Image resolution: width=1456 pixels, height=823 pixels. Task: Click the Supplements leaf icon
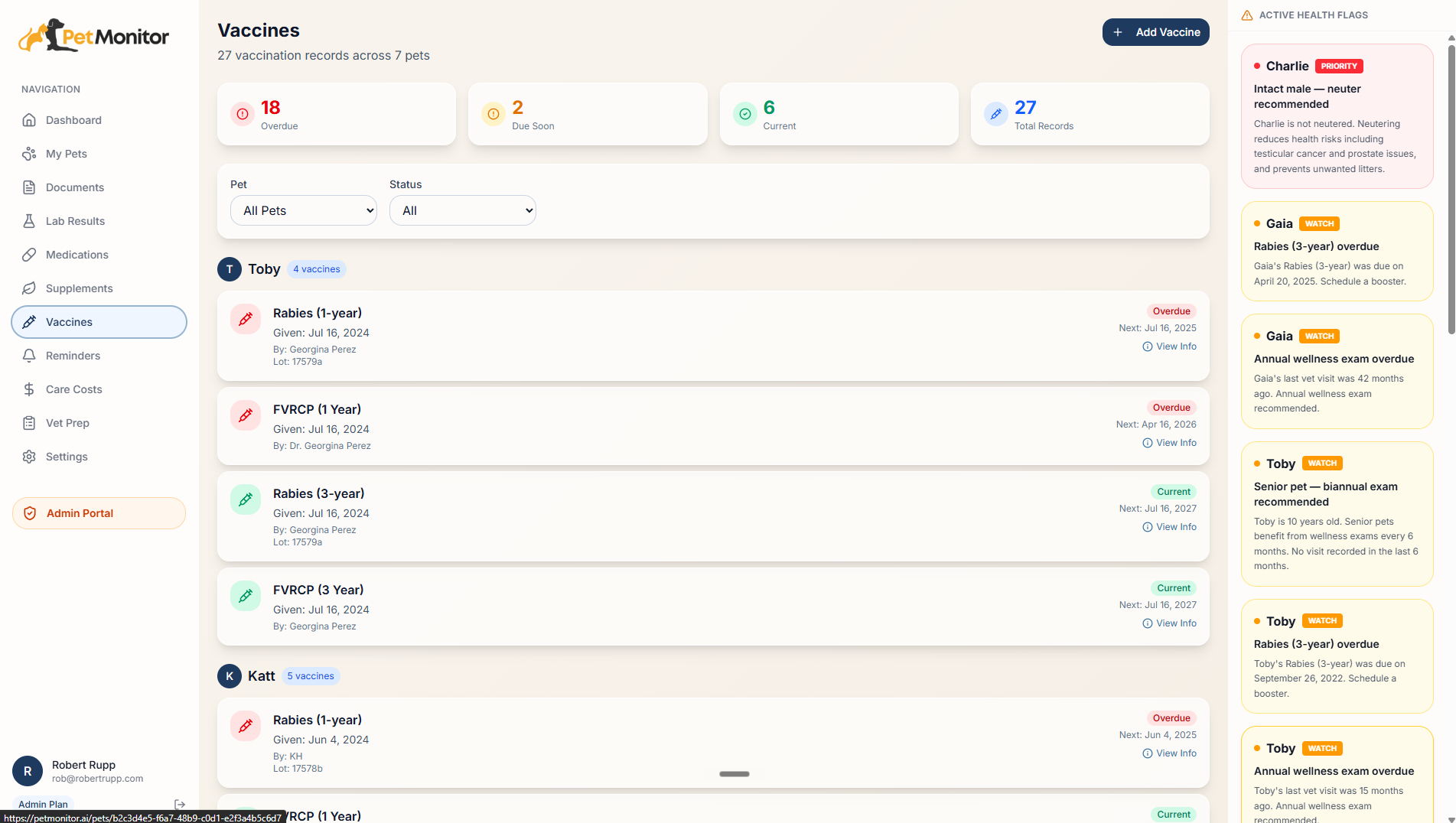click(x=29, y=288)
